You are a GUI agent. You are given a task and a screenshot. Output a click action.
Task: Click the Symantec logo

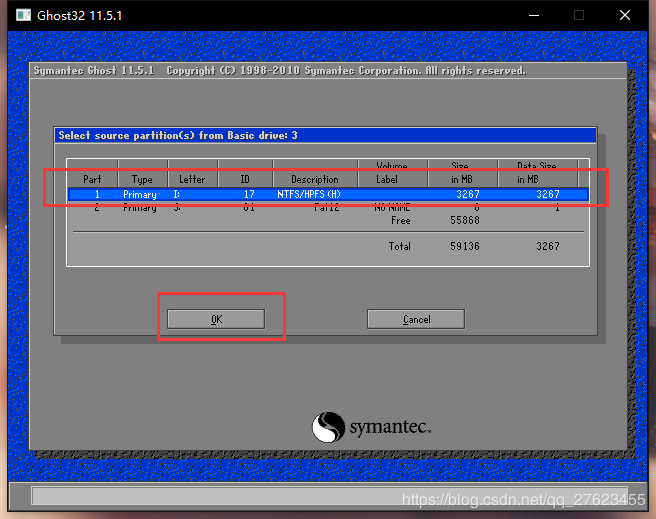tap(371, 427)
